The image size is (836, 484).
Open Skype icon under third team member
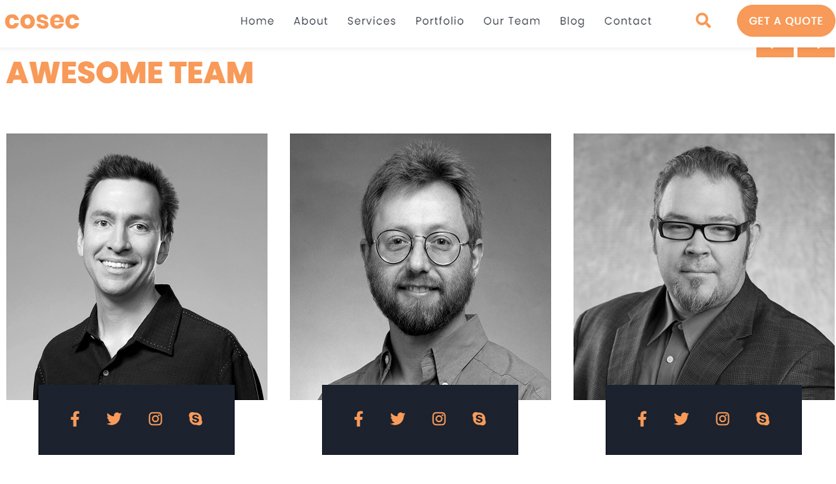[x=763, y=419]
